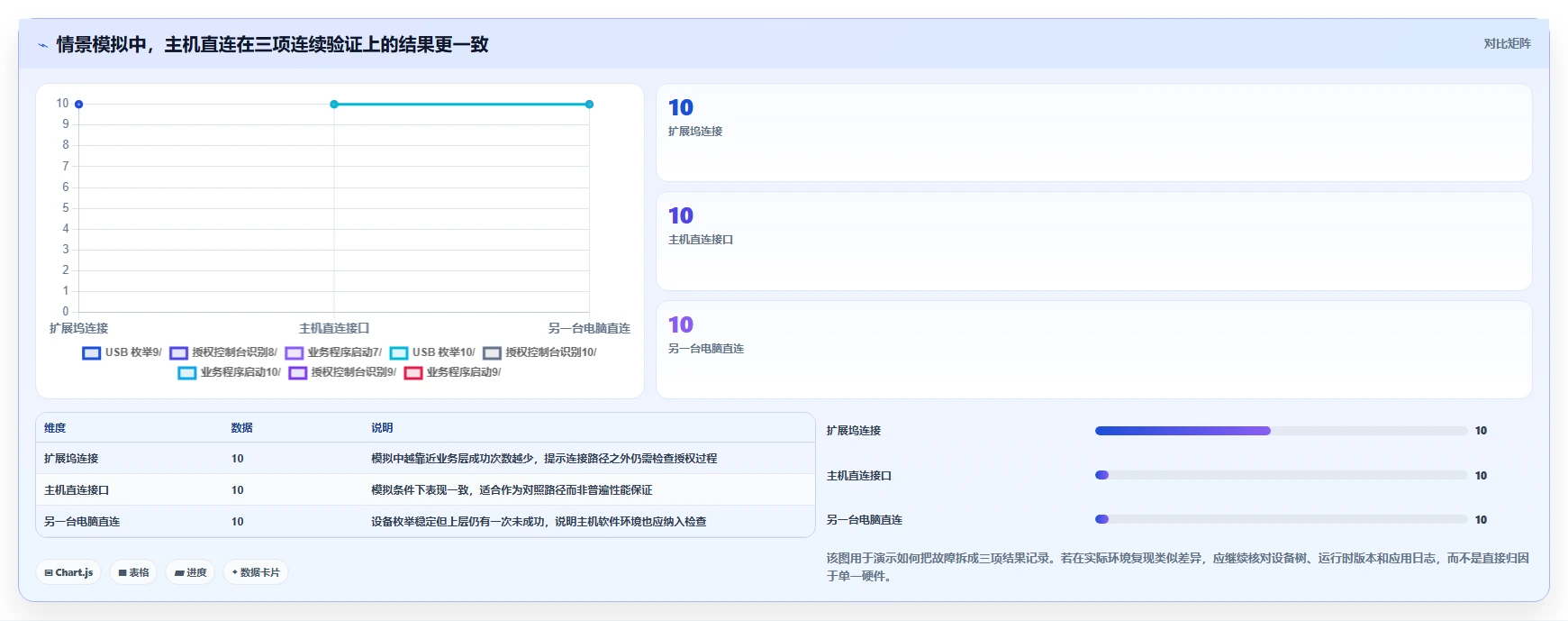
Task: Click the 数据卡片 tag chip
Action: pos(256,572)
